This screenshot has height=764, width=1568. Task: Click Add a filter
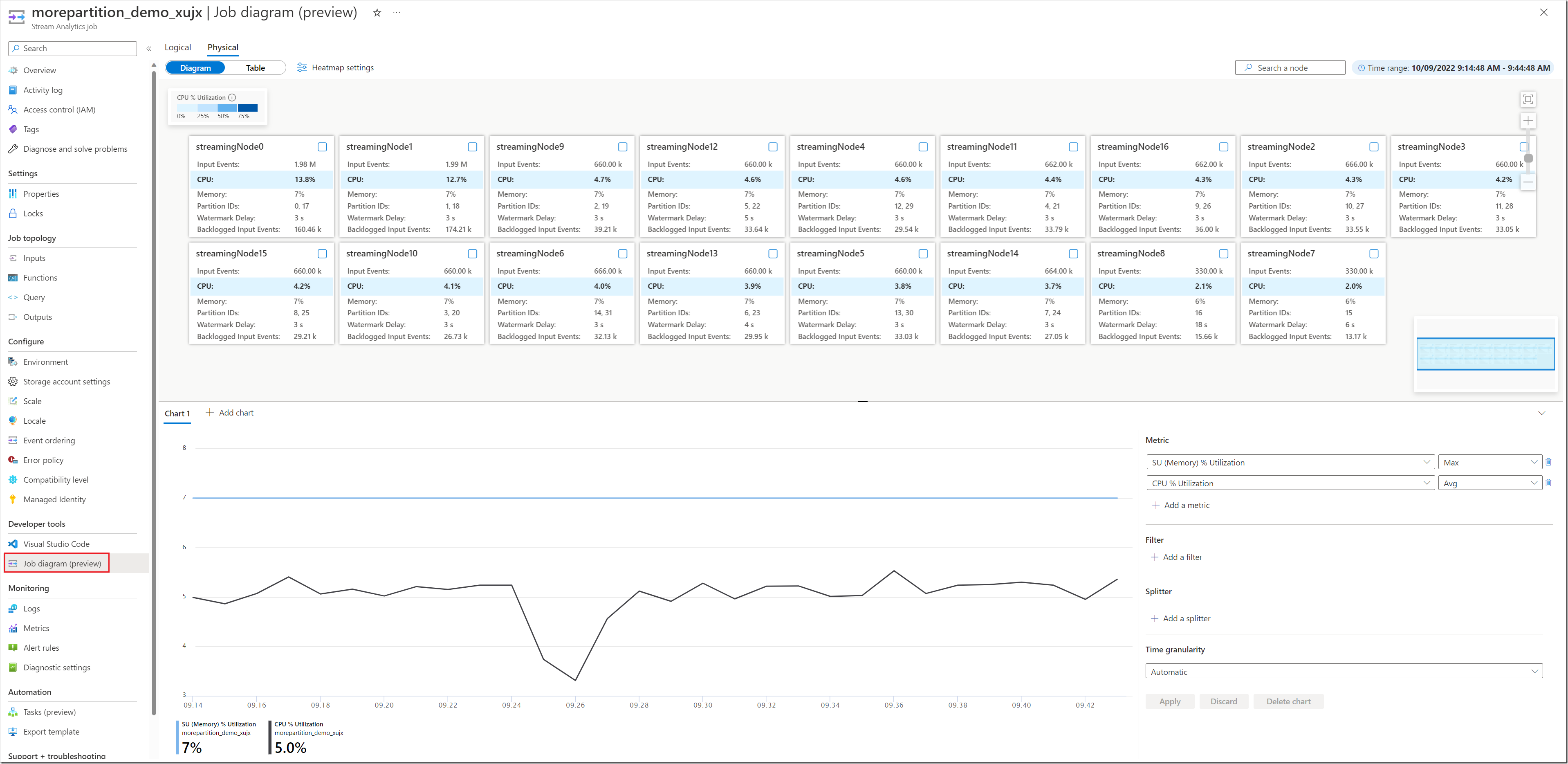1177,557
